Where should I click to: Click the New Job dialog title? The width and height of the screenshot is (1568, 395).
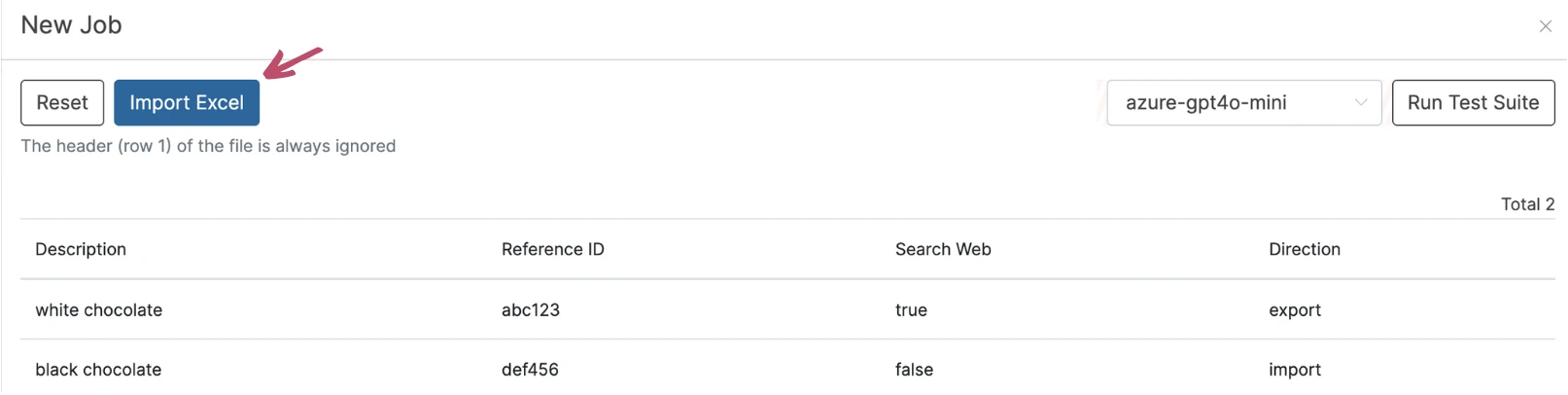point(71,25)
